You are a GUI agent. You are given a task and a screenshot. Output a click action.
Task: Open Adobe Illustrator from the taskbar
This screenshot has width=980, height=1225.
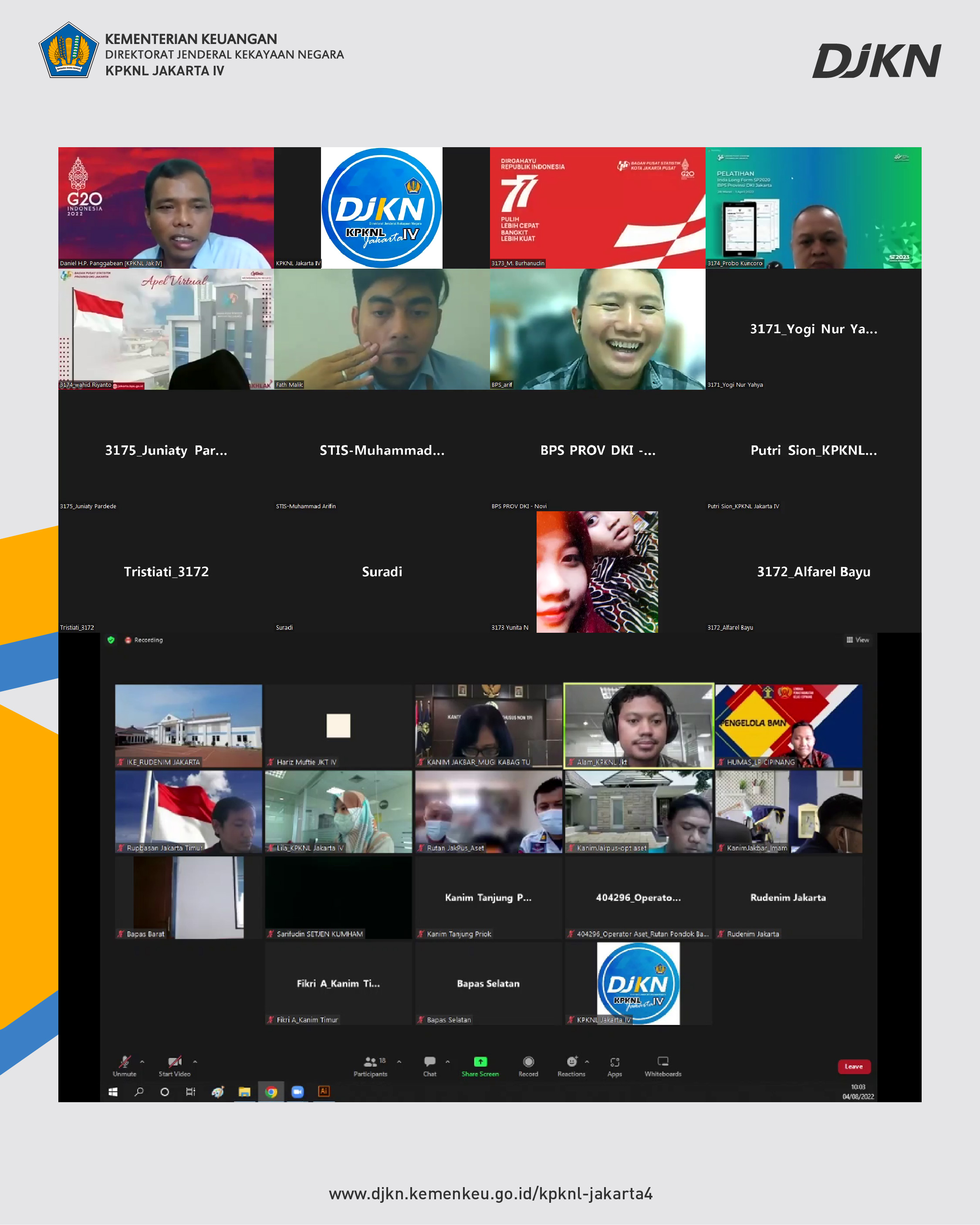click(x=324, y=1091)
